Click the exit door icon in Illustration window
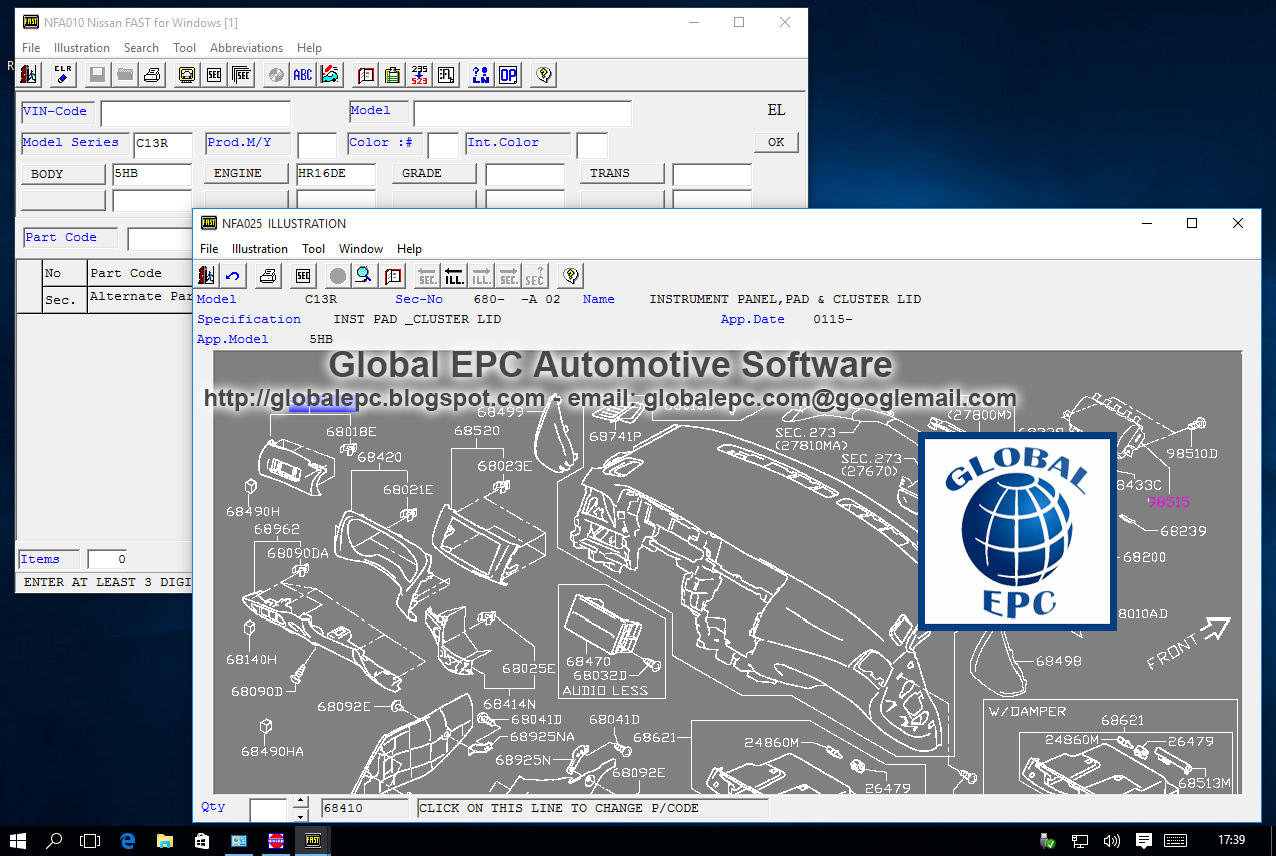 (x=206, y=275)
